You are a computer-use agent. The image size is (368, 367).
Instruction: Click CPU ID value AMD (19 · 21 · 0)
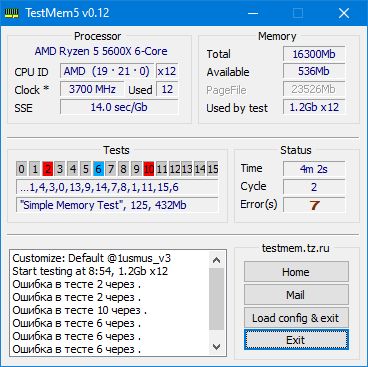(x=107, y=71)
